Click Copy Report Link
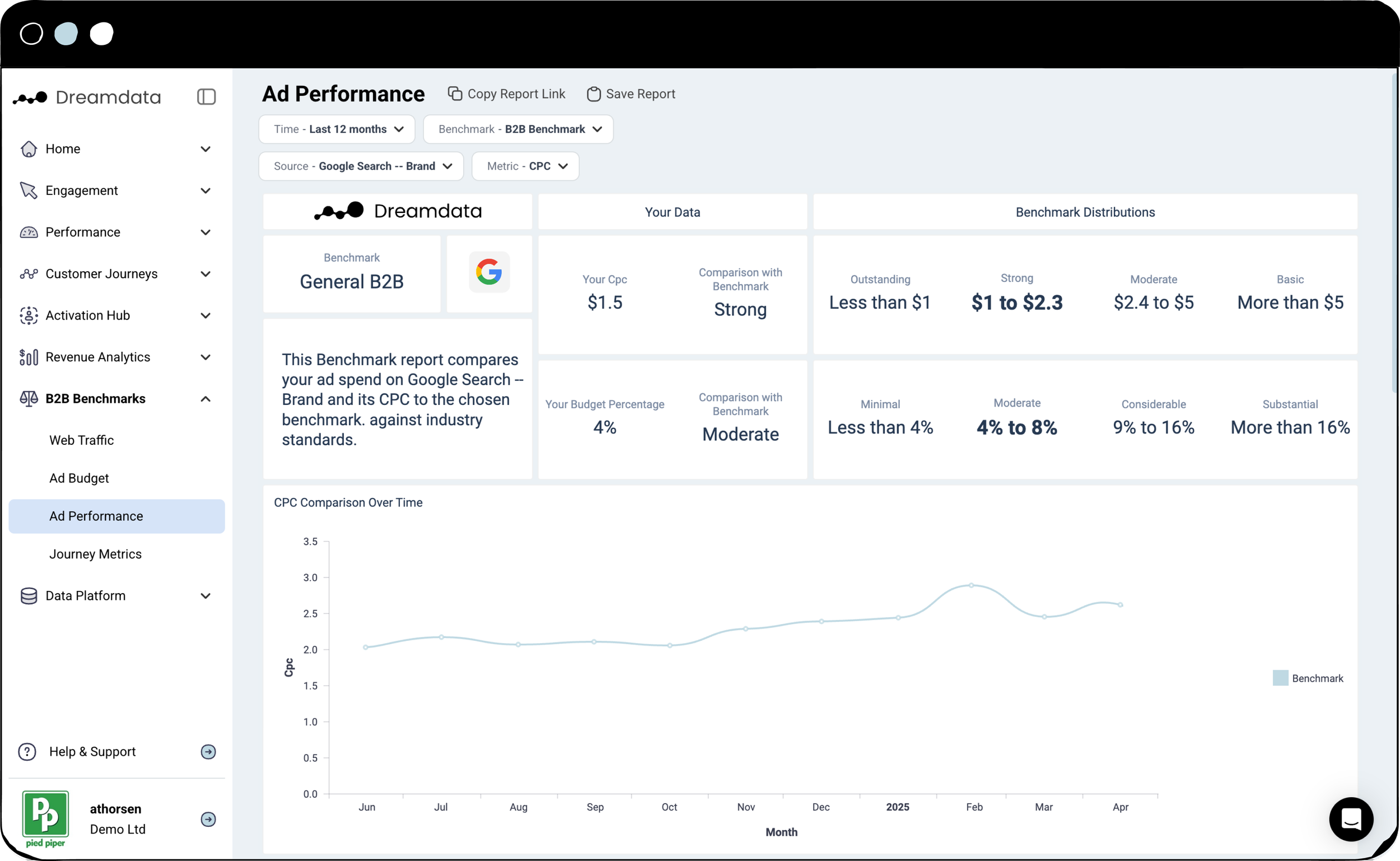 coord(506,94)
